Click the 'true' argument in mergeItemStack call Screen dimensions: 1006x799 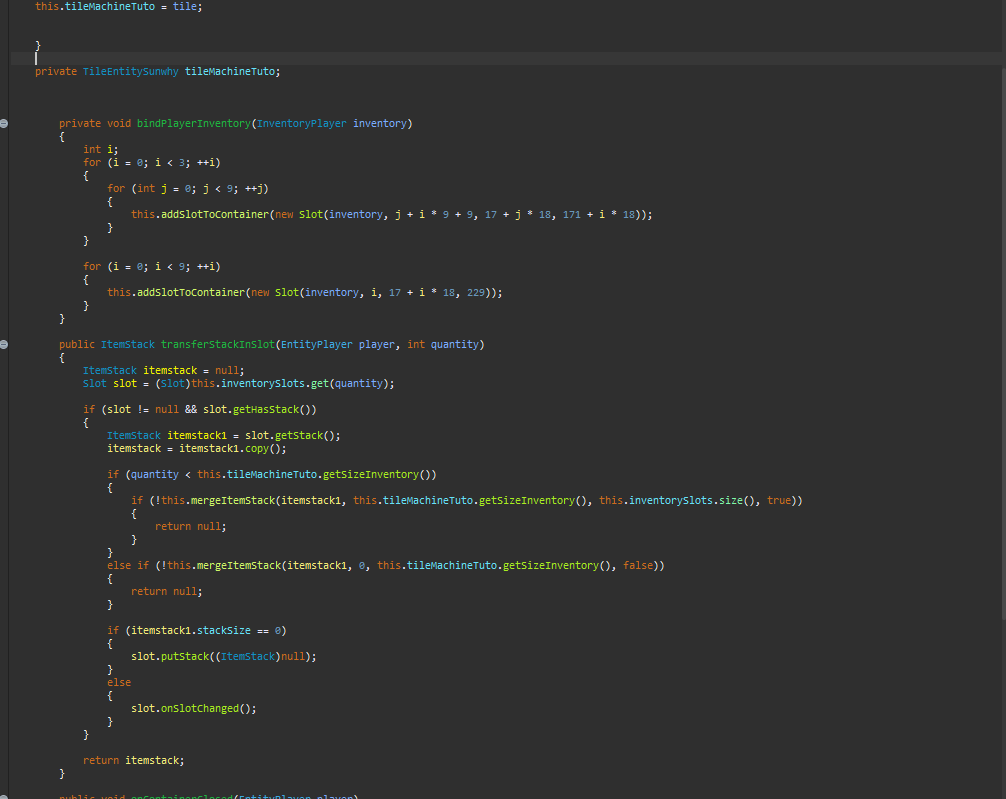(779, 500)
